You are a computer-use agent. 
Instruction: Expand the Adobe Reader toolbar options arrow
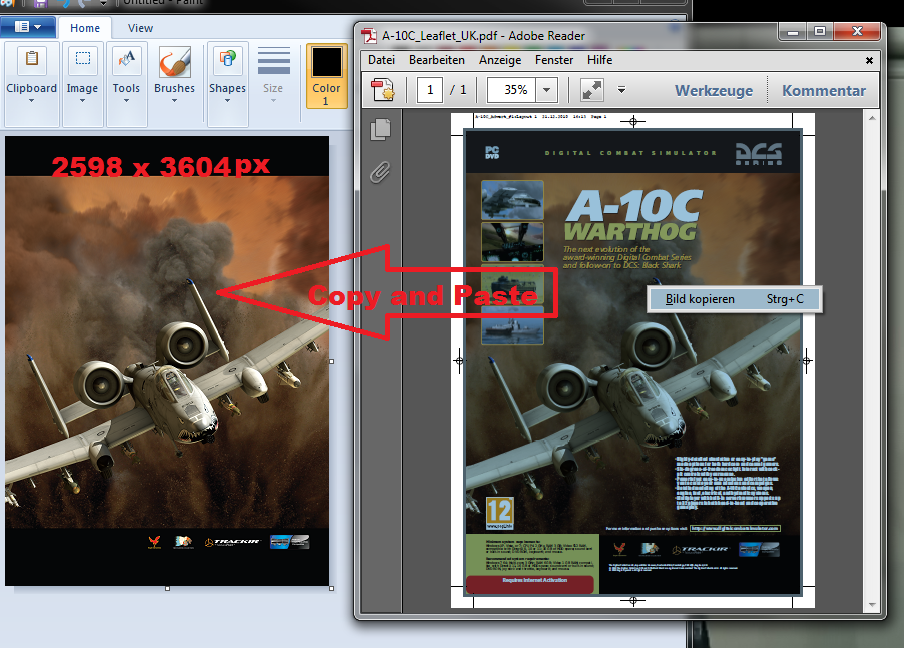point(621,90)
